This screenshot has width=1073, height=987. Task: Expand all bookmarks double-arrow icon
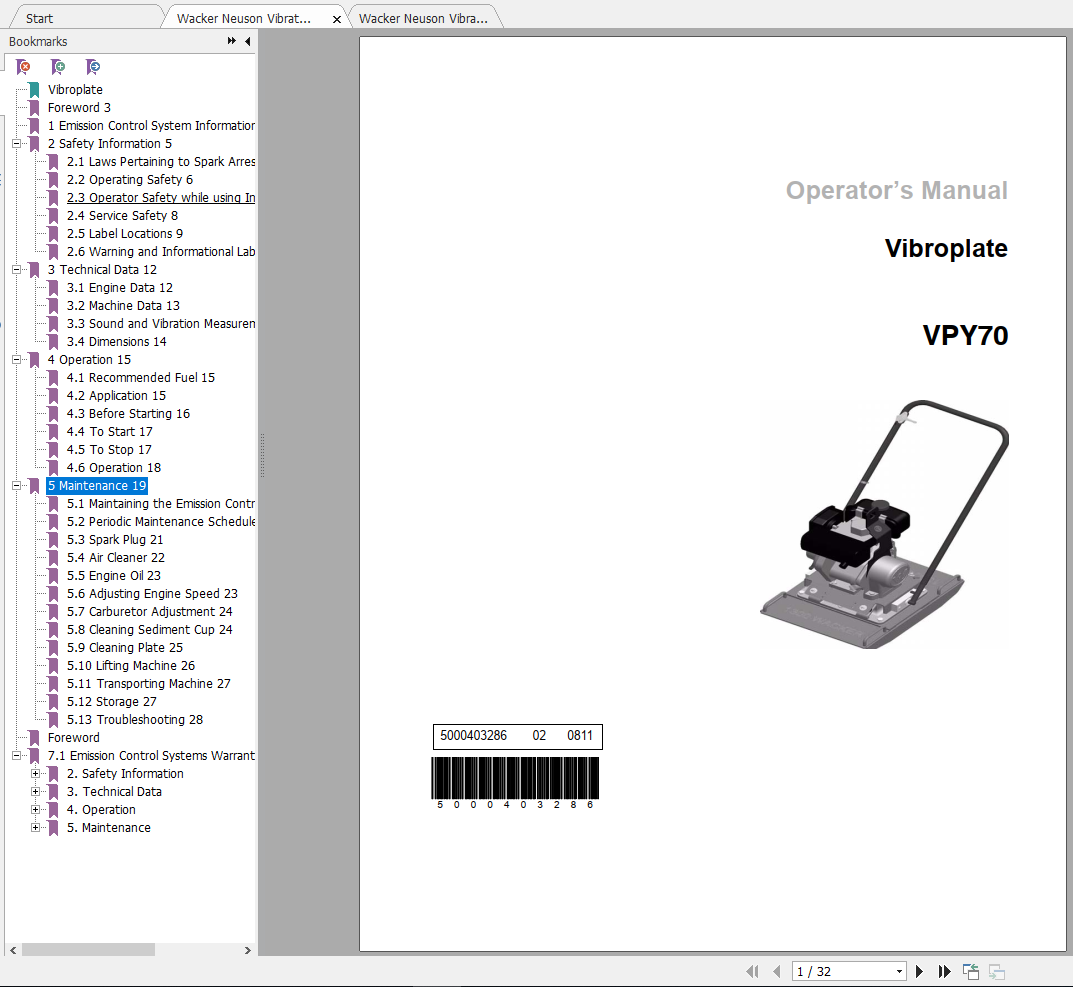(x=232, y=41)
